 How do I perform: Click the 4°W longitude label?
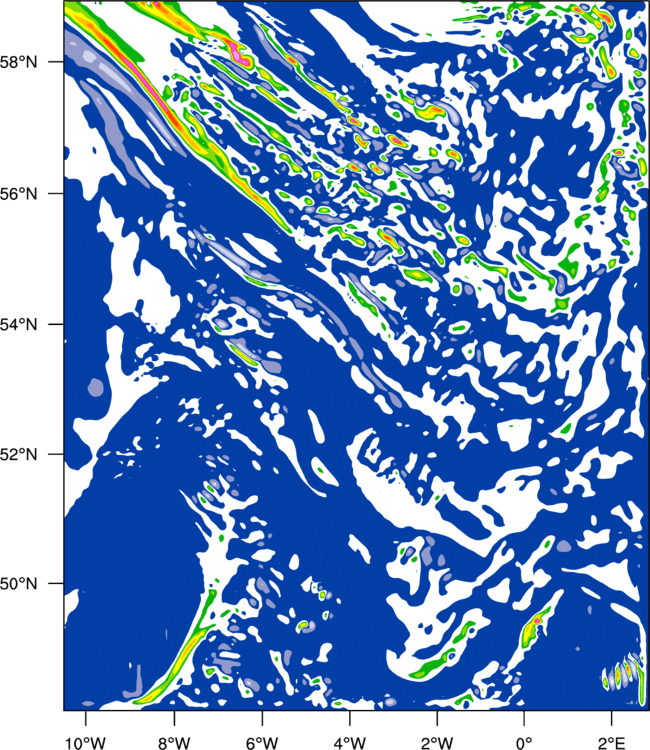click(350, 742)
